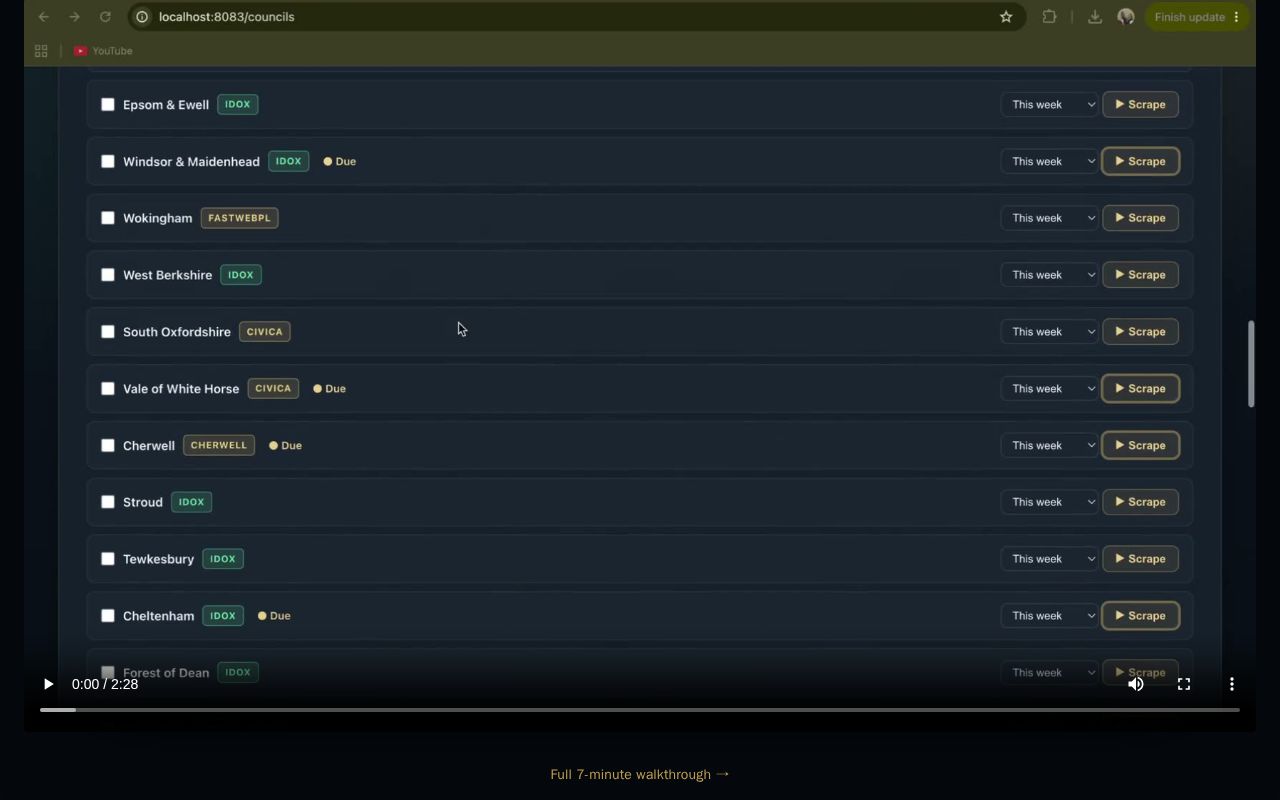Reload the page in the browser
The image size is (1280, 800).
(x=105, y=17)
